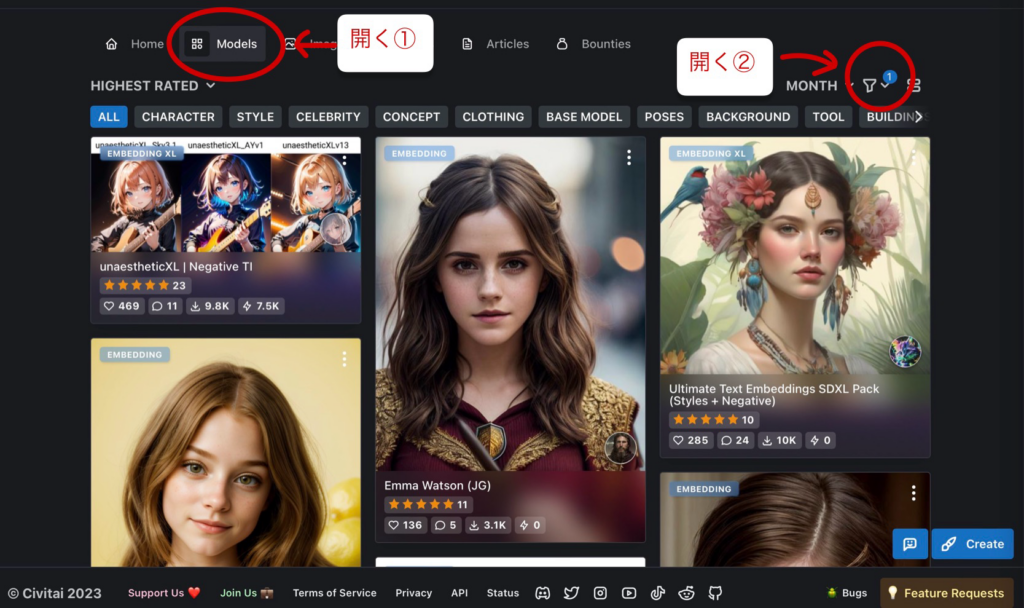1024x608 pixels.
Task: Go to the Models tab
Action: pos(225,44)
